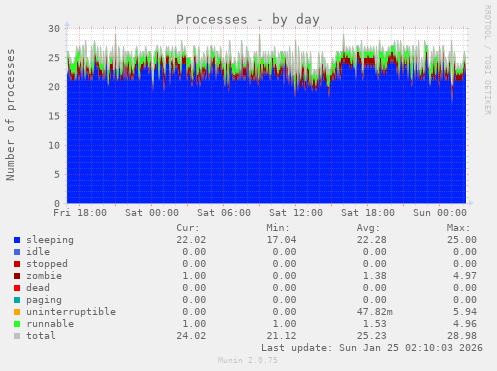The image size is (497, 371).
Task: Click total minimum value 21.12
Action: [281, 336]
